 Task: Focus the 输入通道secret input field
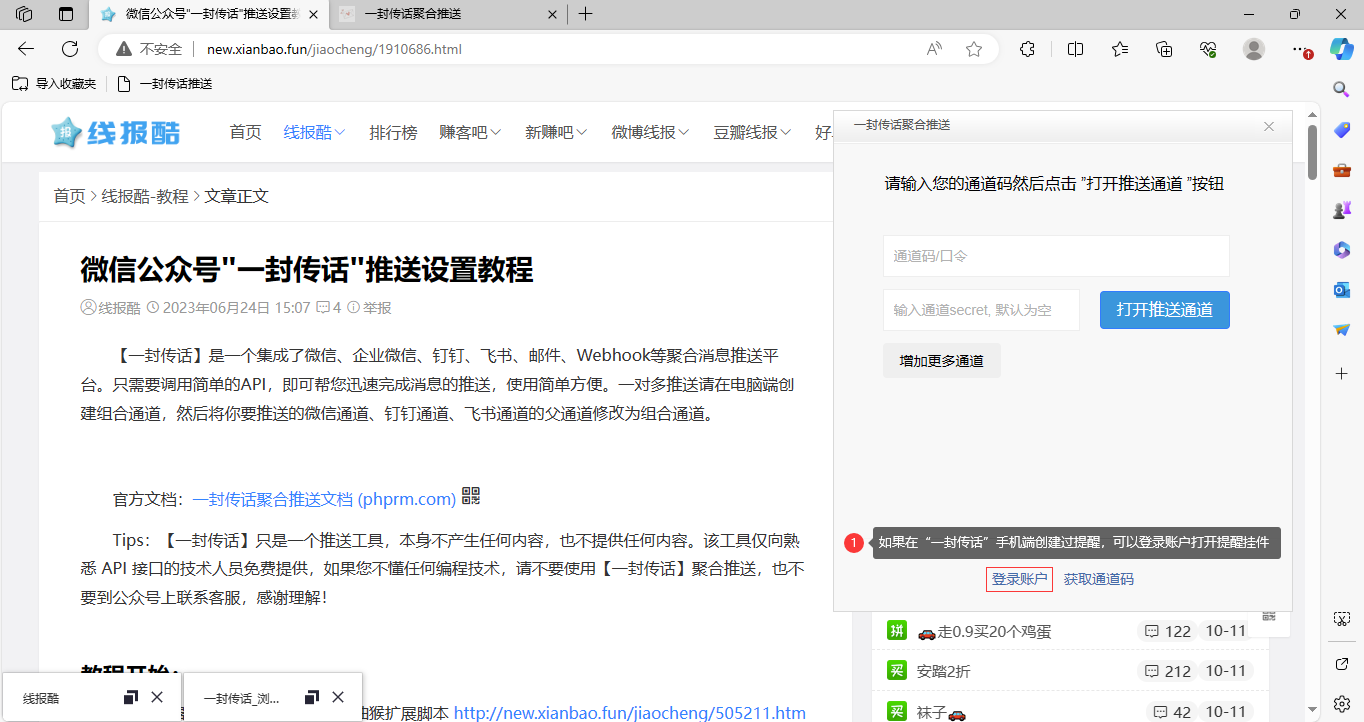coord(981,310)
